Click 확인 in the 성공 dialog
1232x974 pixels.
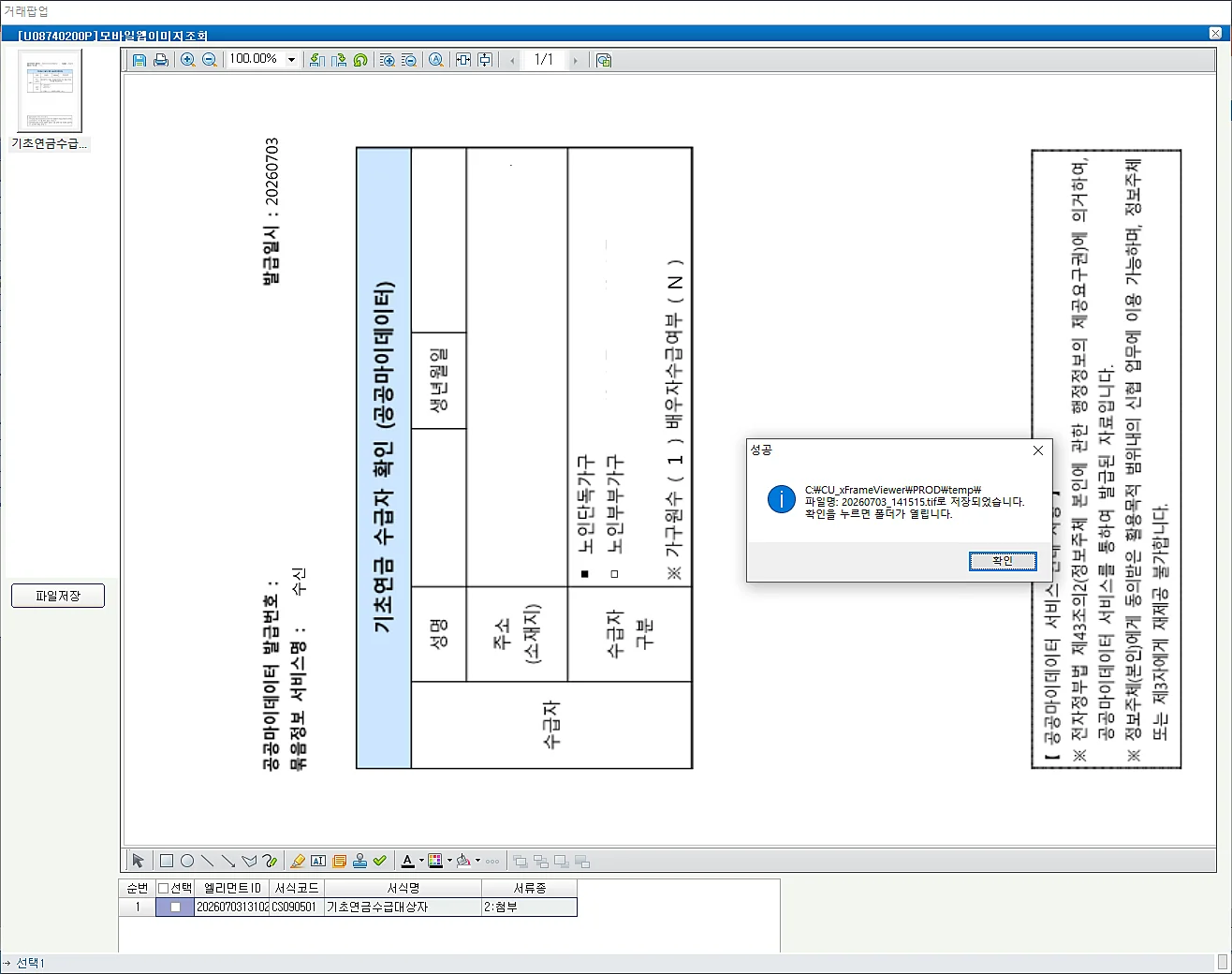tap(1003, 561)
